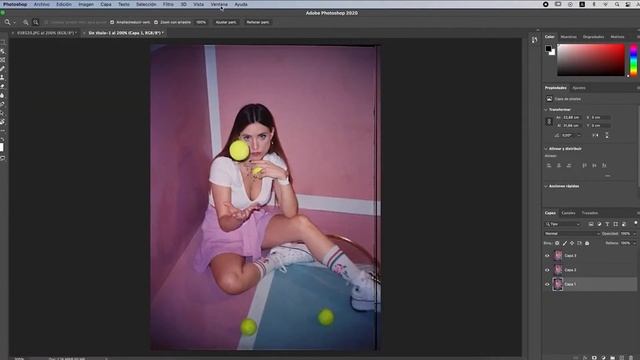Filter layers by pixel layer icon
The width and height of the screenshot is (640, 360).
click(x=591, y=224)
